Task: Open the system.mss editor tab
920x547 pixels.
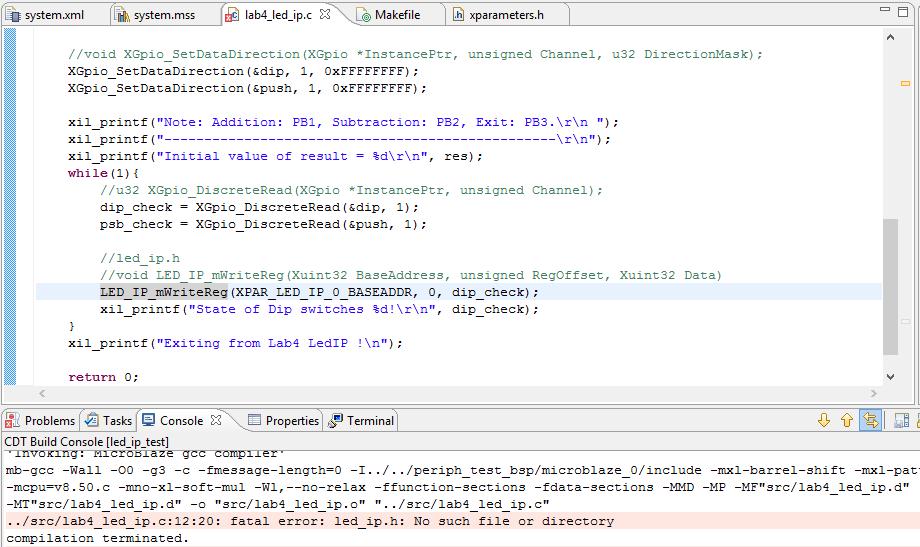Action: 155,15
